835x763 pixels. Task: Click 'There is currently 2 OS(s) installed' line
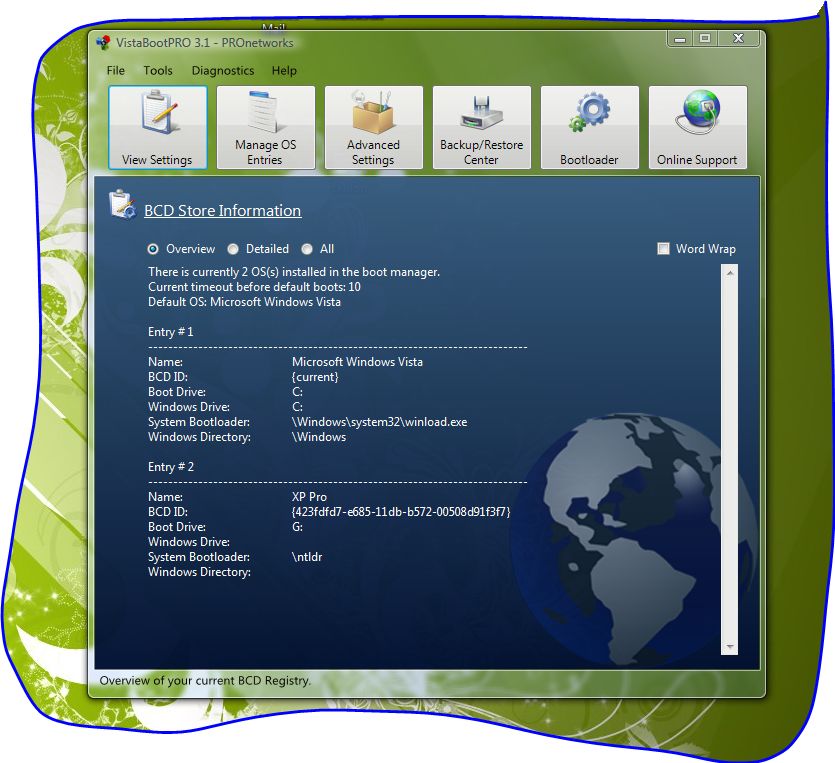point(294,272)
